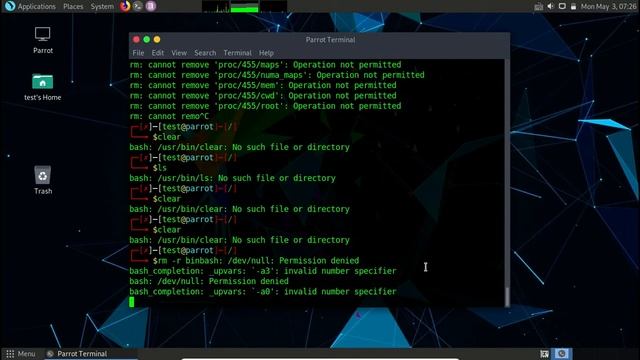Click the green window button of terminal
640x360 pixels.
click(147, 40)
